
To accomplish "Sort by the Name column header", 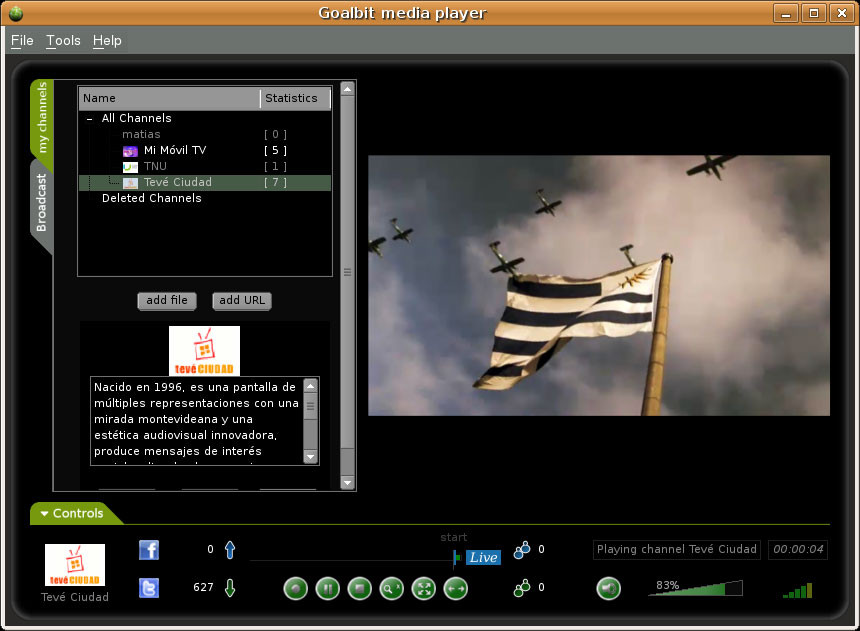I will coord(169,98).
